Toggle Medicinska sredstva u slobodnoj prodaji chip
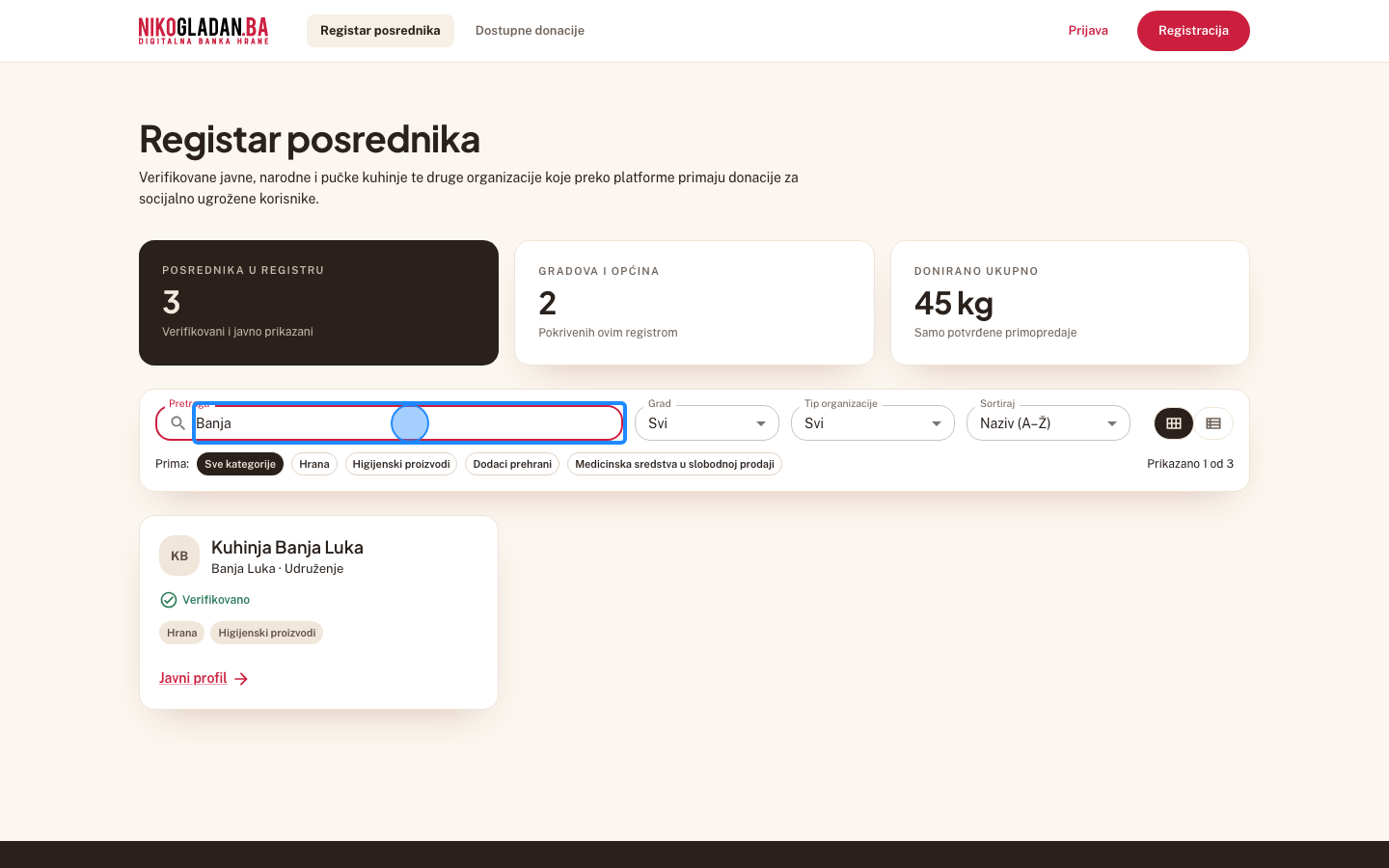The height and width of the screenshot is (868, 1389). tap(674, 464)
